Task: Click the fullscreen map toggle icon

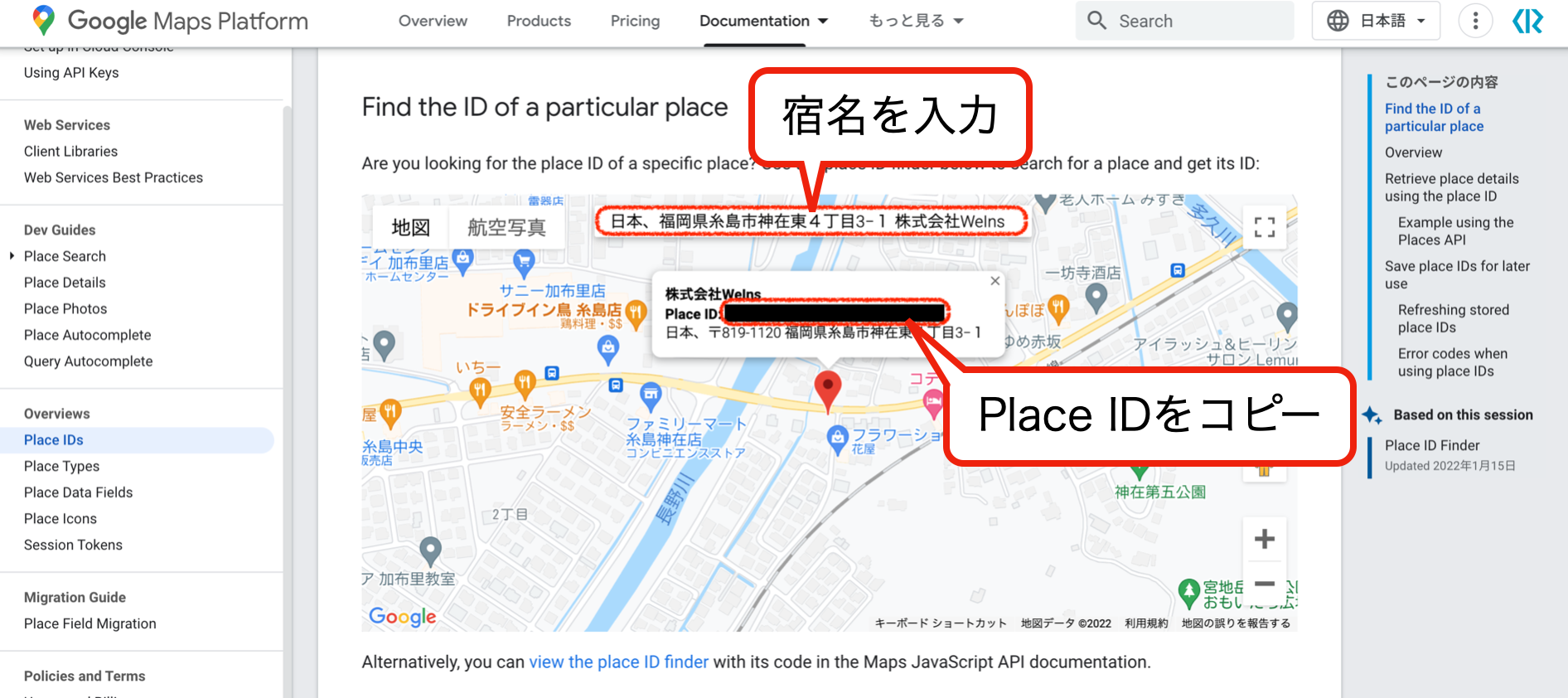Action: coord(1264,227)
